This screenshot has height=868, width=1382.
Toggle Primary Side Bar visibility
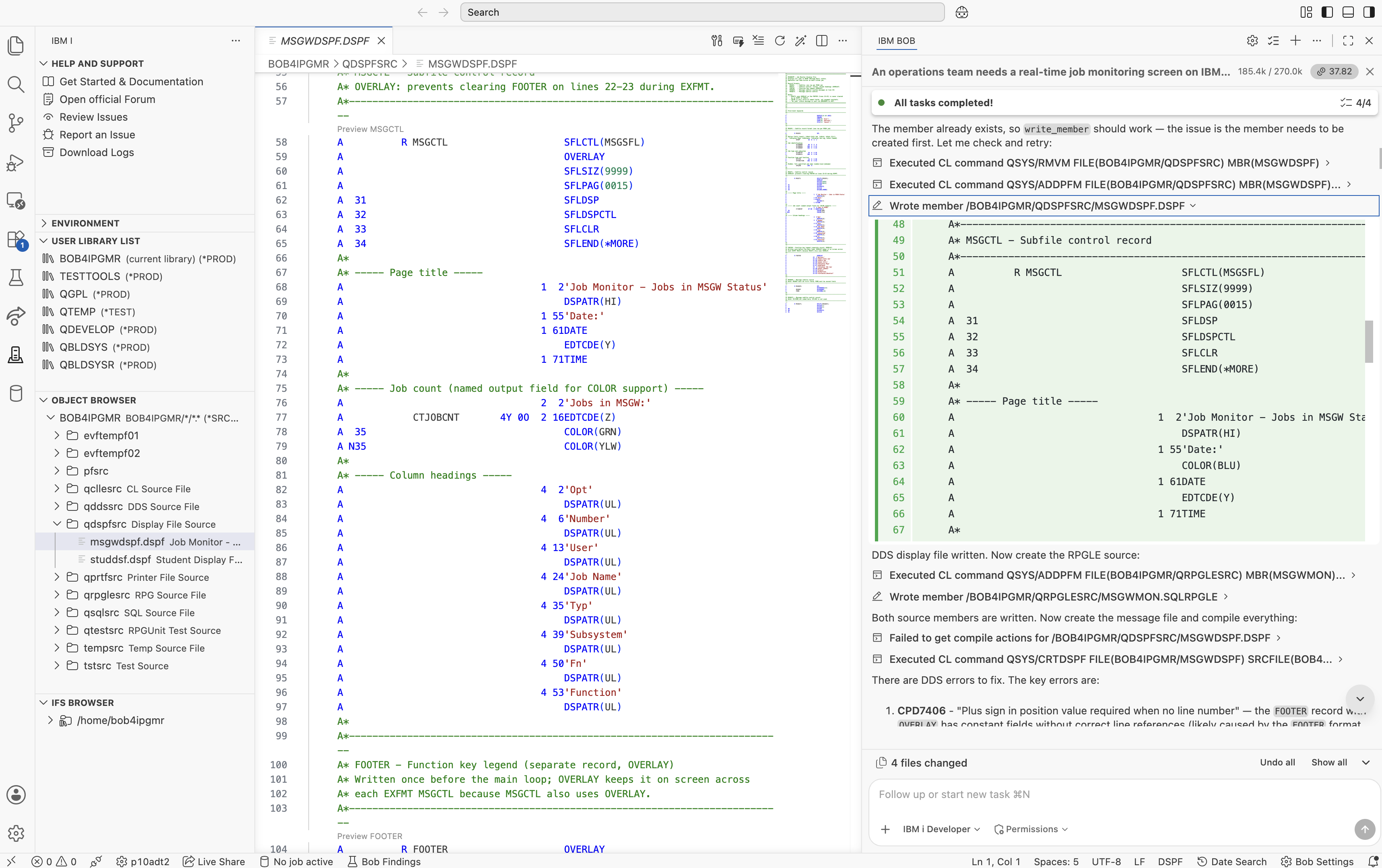(1327, 12)
